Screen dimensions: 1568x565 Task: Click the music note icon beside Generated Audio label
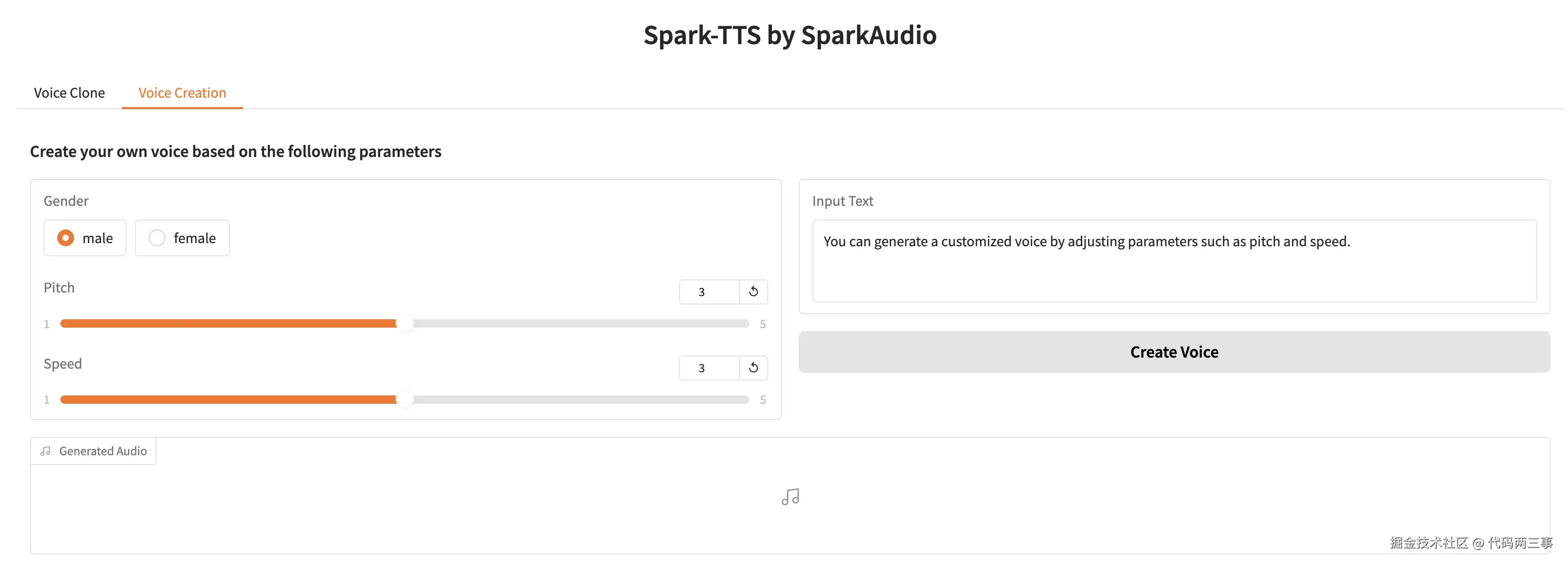46,451
